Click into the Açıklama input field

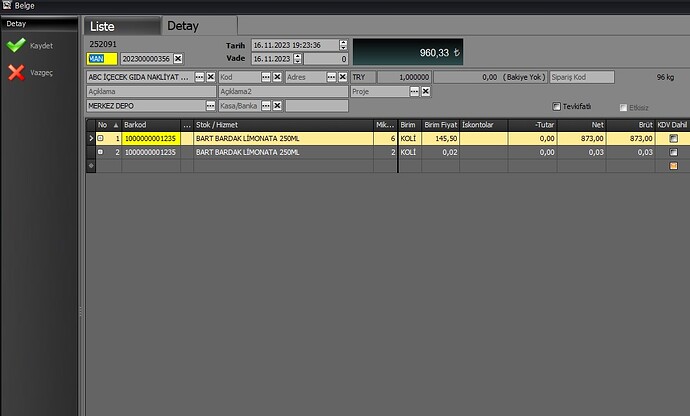[150, 91]
